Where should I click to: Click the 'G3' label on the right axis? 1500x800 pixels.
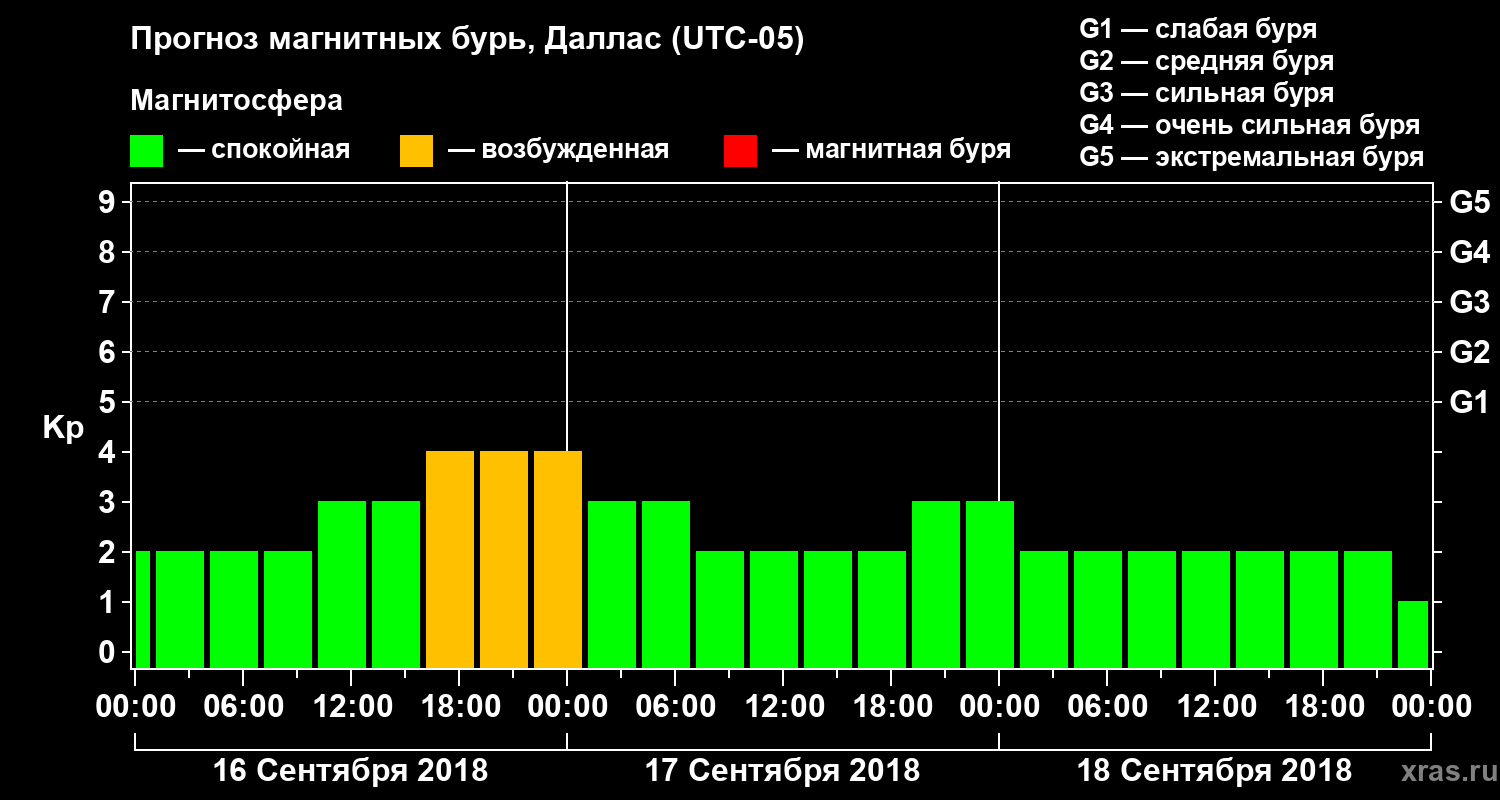coord(1469,302)
